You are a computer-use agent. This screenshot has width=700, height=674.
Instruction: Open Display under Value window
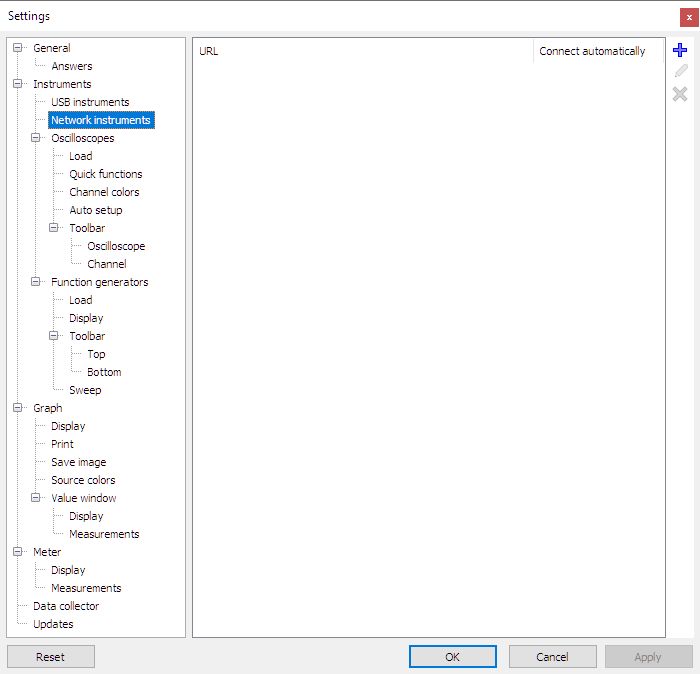(86, 516)
